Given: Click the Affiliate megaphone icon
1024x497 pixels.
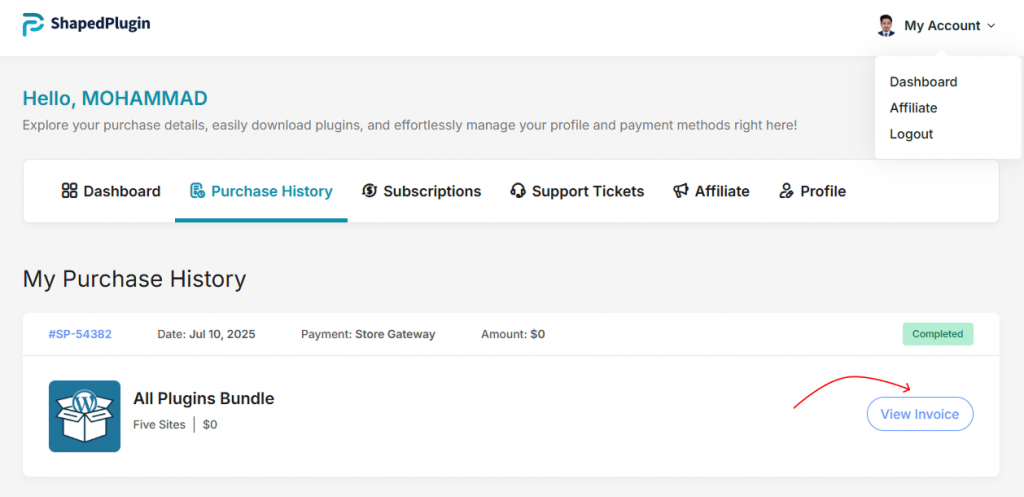Looking at the screenshot, I should 681,191.
